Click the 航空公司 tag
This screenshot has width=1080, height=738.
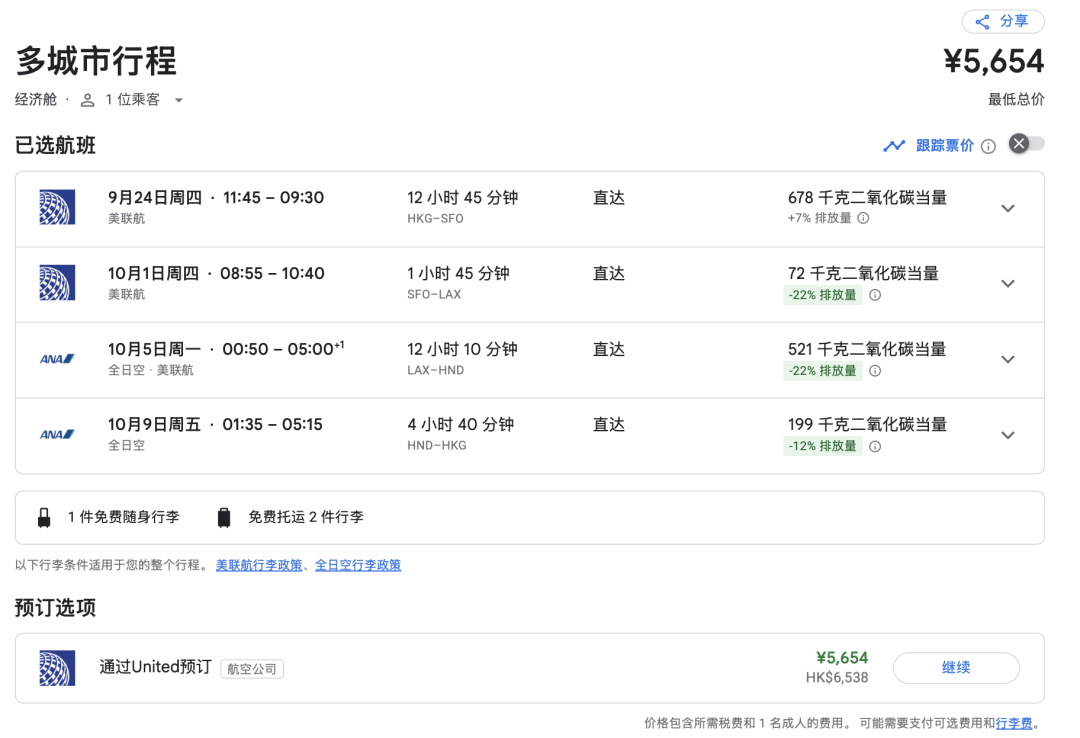tap(252, 669)
